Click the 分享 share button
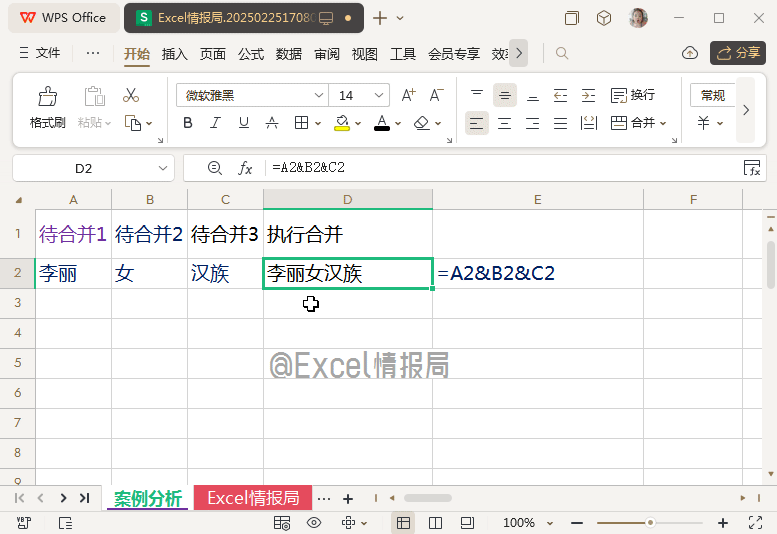Screen dimensions: 777x534 pos(738,53)
